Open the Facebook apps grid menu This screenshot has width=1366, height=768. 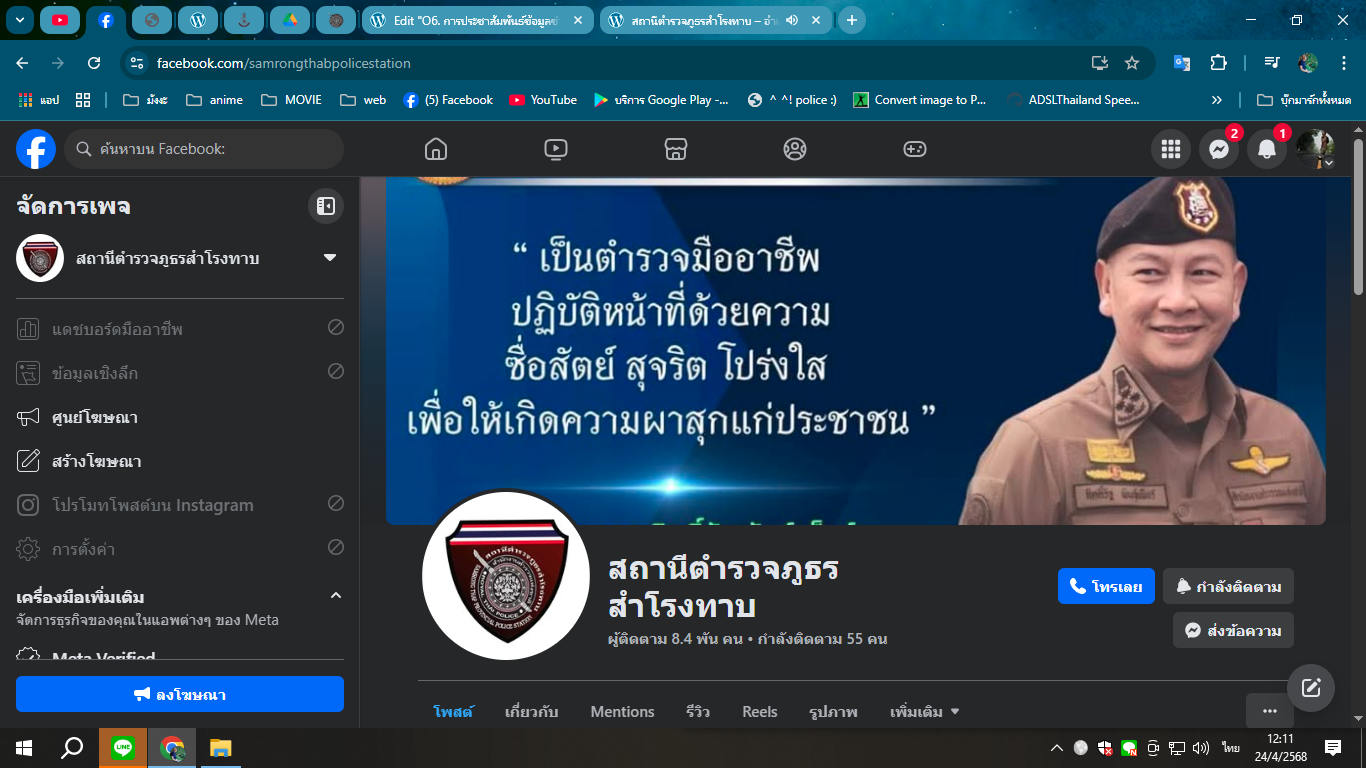1170,149
